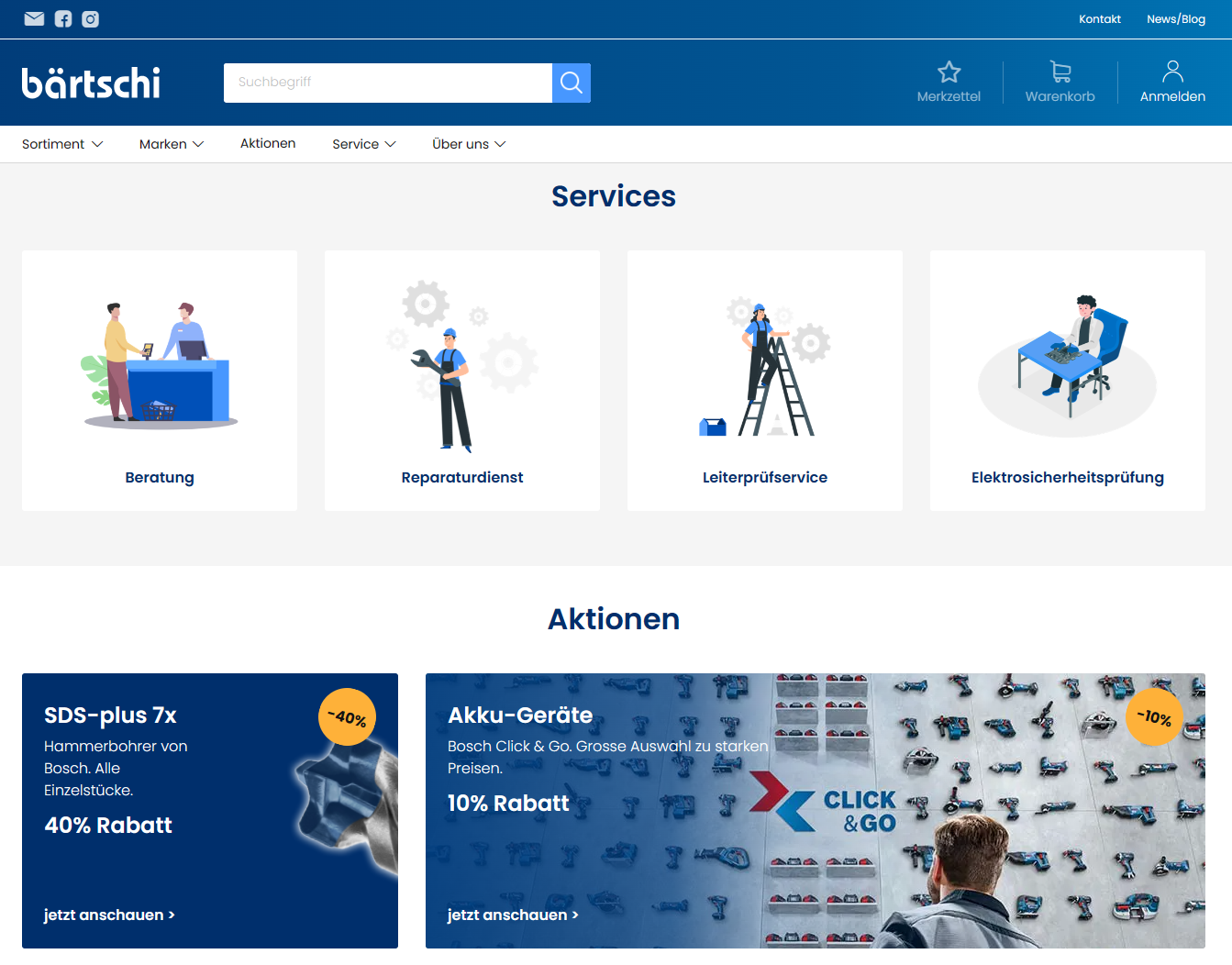
Task: Click 'jetzt anschauen' on SDS-plus 7x
Action: click(109, 915)
